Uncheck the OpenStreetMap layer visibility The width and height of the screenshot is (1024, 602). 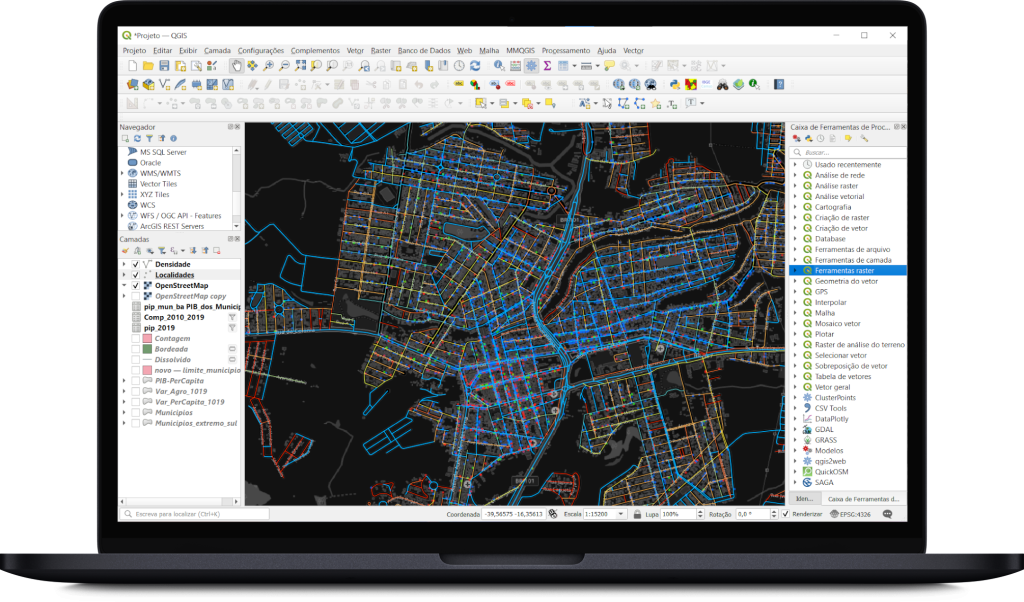(135, 285)
